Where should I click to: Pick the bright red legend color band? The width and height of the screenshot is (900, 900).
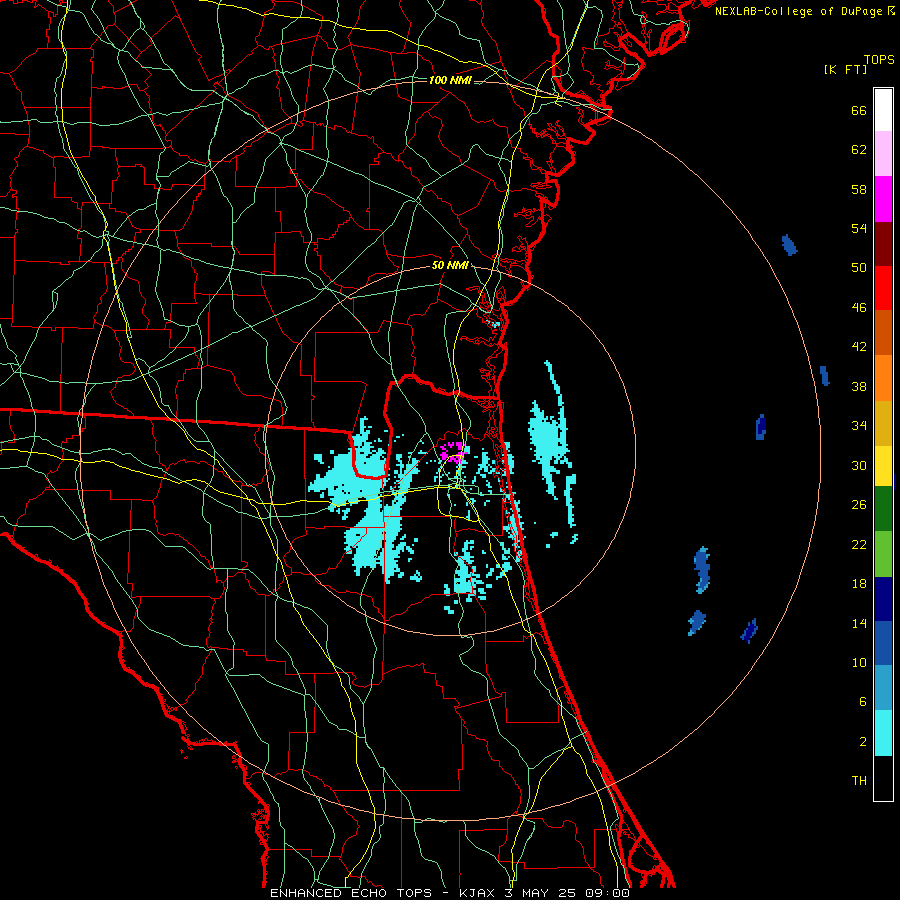883,288
